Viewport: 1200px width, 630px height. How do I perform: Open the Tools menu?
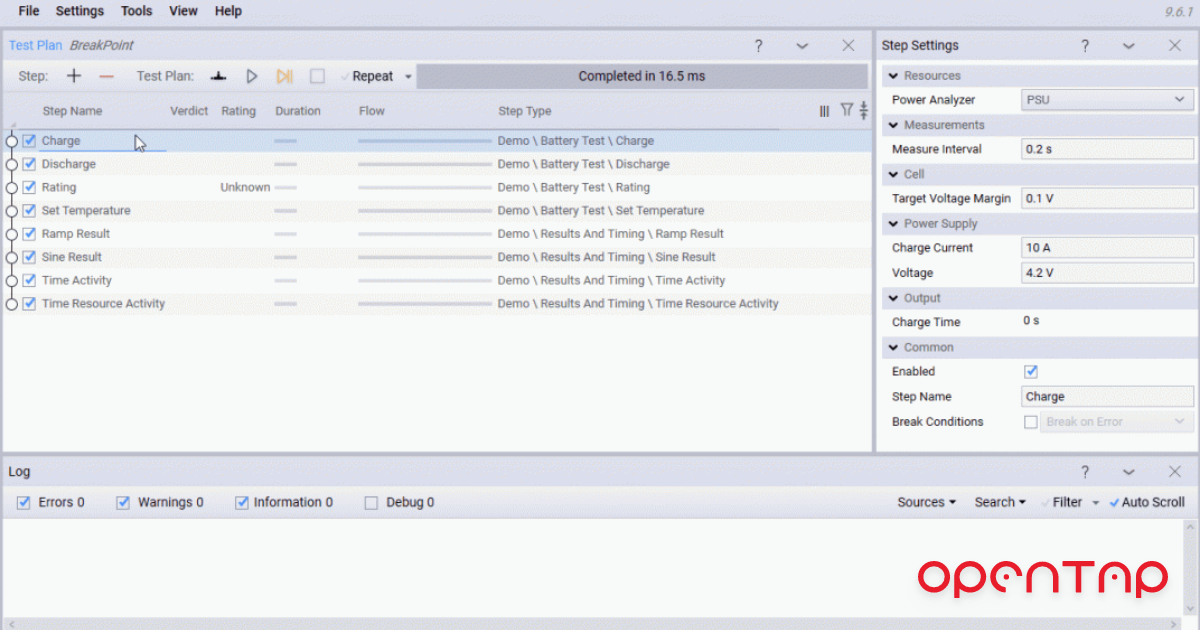tap(136, 11)
